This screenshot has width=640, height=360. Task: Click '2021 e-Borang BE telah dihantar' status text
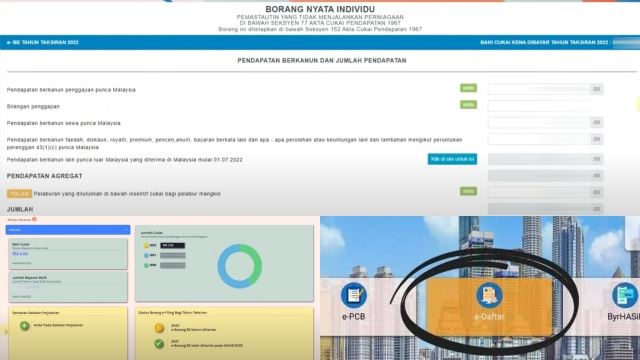point(207,343)
